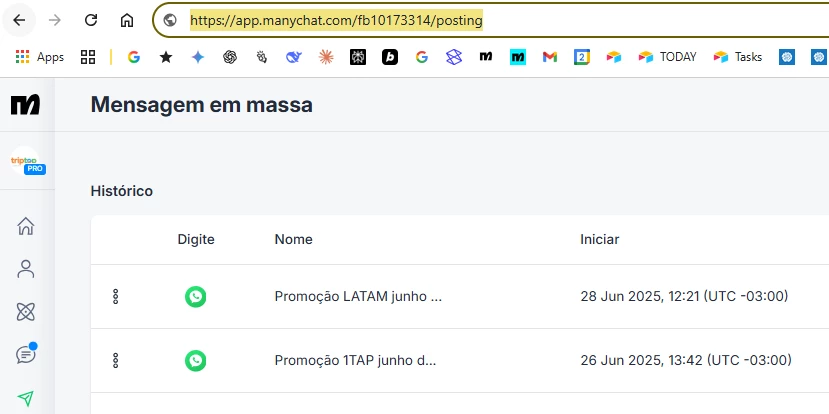Open the Automation atom icon in sidebar

pyautogui.click(x=25, y=312)
